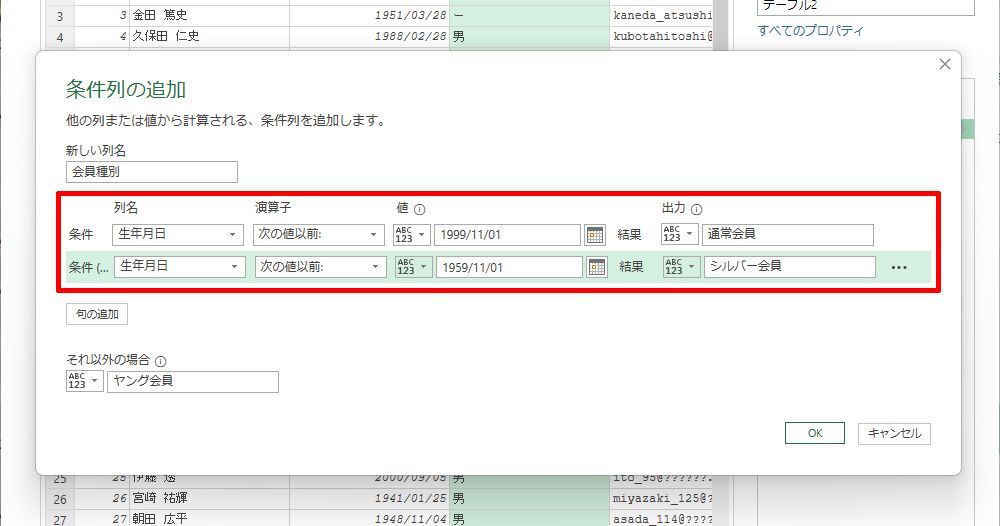Open first row 演算子 dropdown 次の値以前
Viewport: 1000px width, 526px height.
point(319,235)
